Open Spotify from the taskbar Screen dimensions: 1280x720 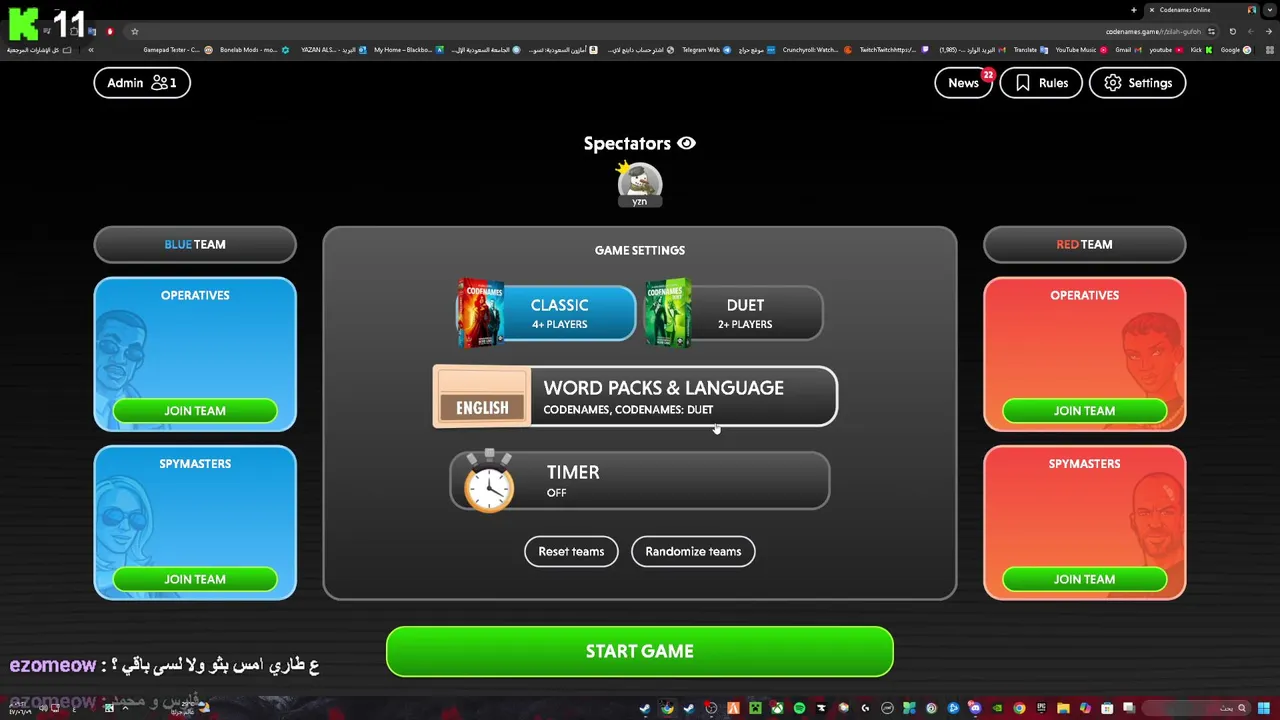point(799,708)
